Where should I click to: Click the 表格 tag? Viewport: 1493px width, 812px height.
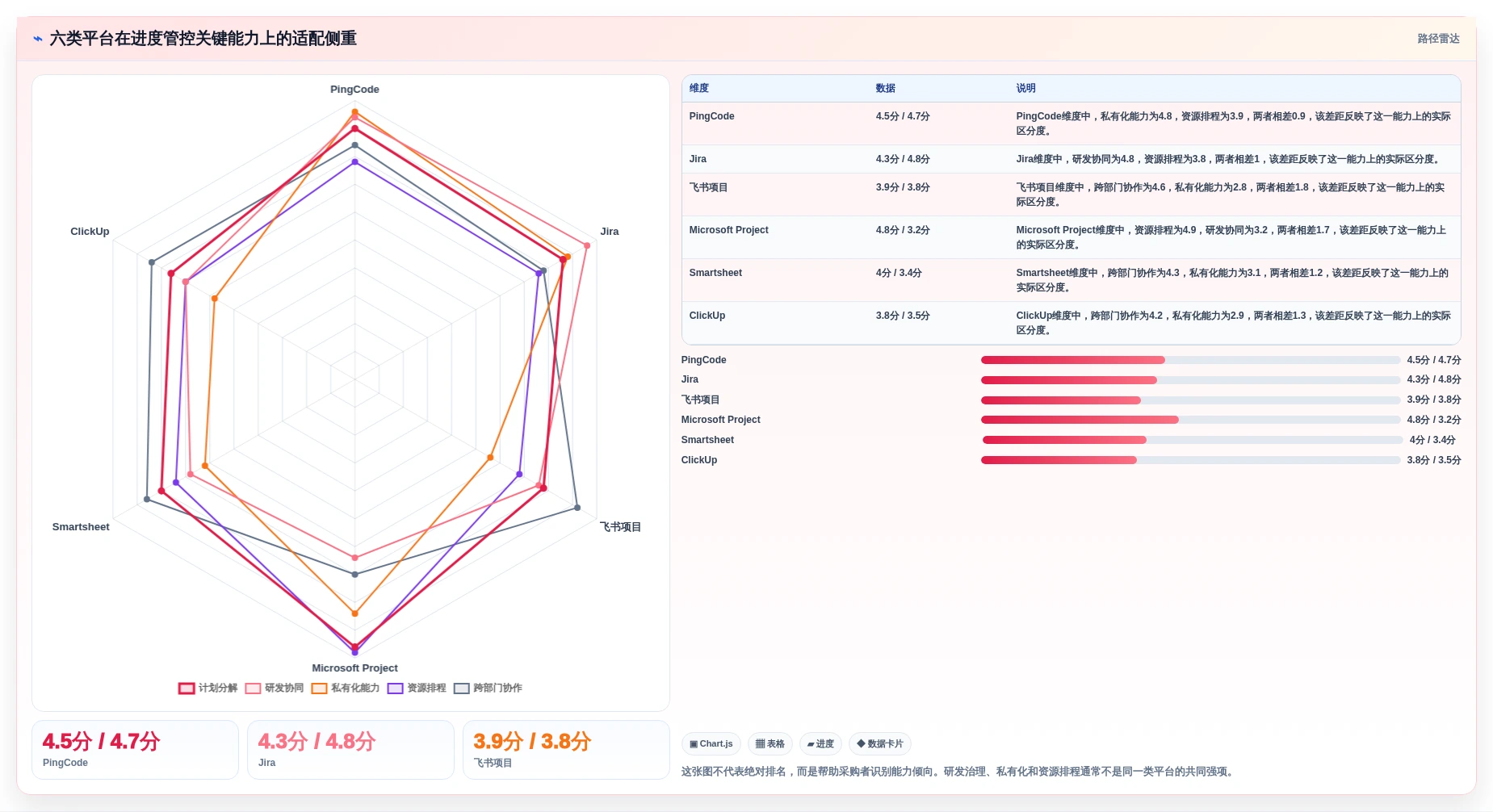click(x=770, y=744)
